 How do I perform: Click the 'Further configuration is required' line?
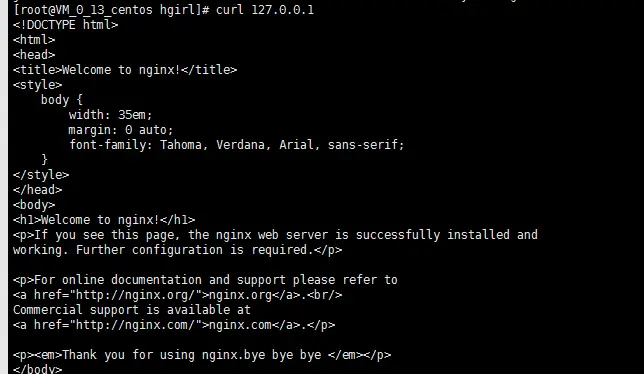point(177,250)
